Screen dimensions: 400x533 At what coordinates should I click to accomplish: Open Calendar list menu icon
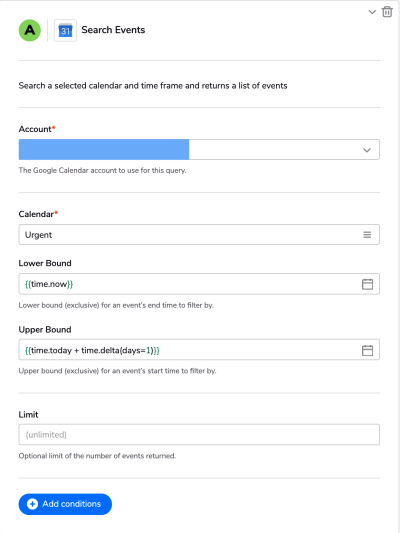pyautogui.click(x=367, y=235)
